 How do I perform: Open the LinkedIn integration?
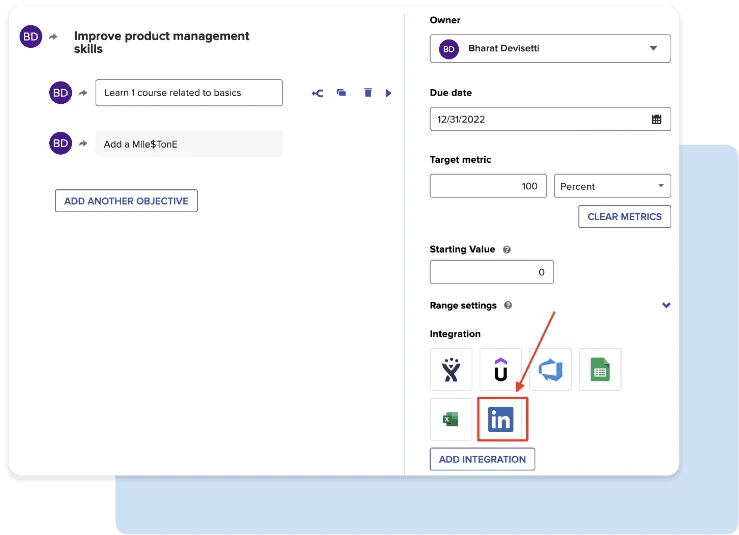point(501,420)
